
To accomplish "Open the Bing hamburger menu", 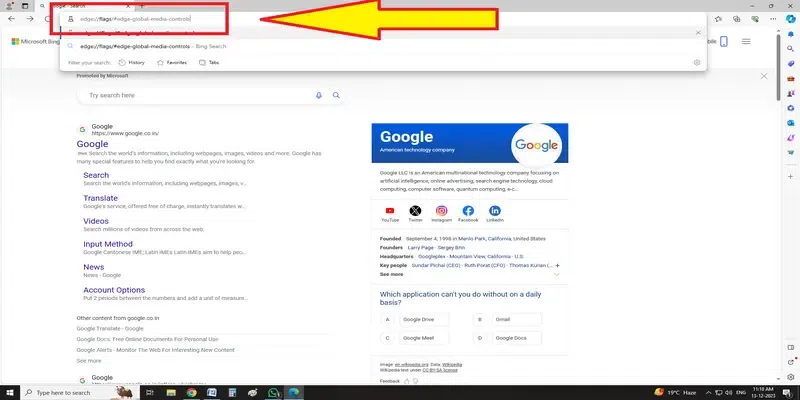I will tap(746, 41).
